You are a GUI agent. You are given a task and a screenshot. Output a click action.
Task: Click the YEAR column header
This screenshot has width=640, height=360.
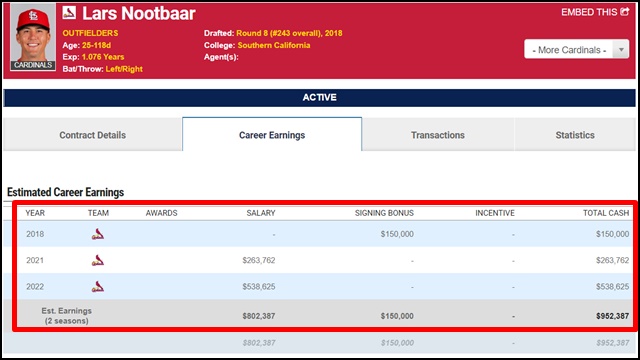coord(35,213)
